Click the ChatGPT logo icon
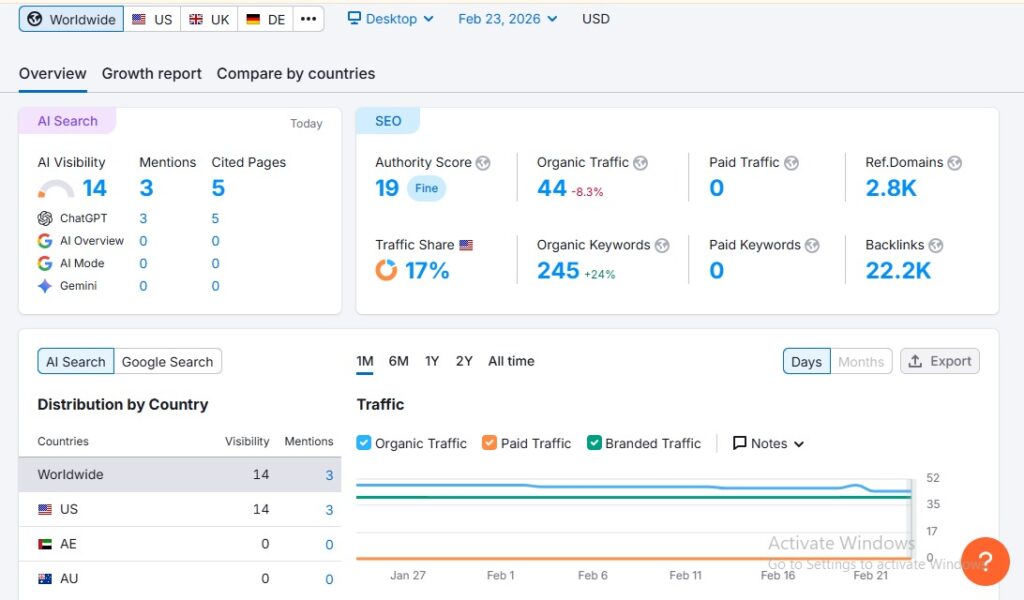This screenshot has height=600, width=1024. point(45,218)
